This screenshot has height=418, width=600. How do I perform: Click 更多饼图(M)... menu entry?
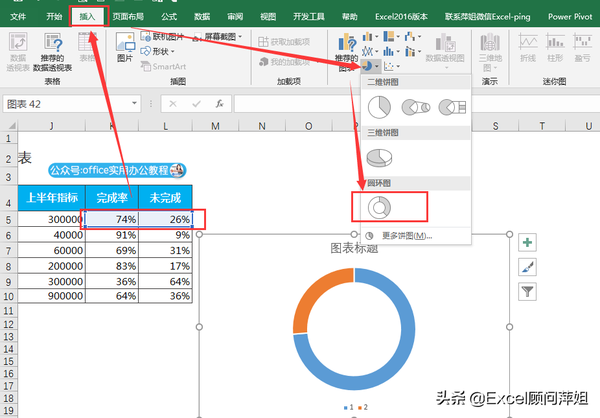click(x=407, y=236)
